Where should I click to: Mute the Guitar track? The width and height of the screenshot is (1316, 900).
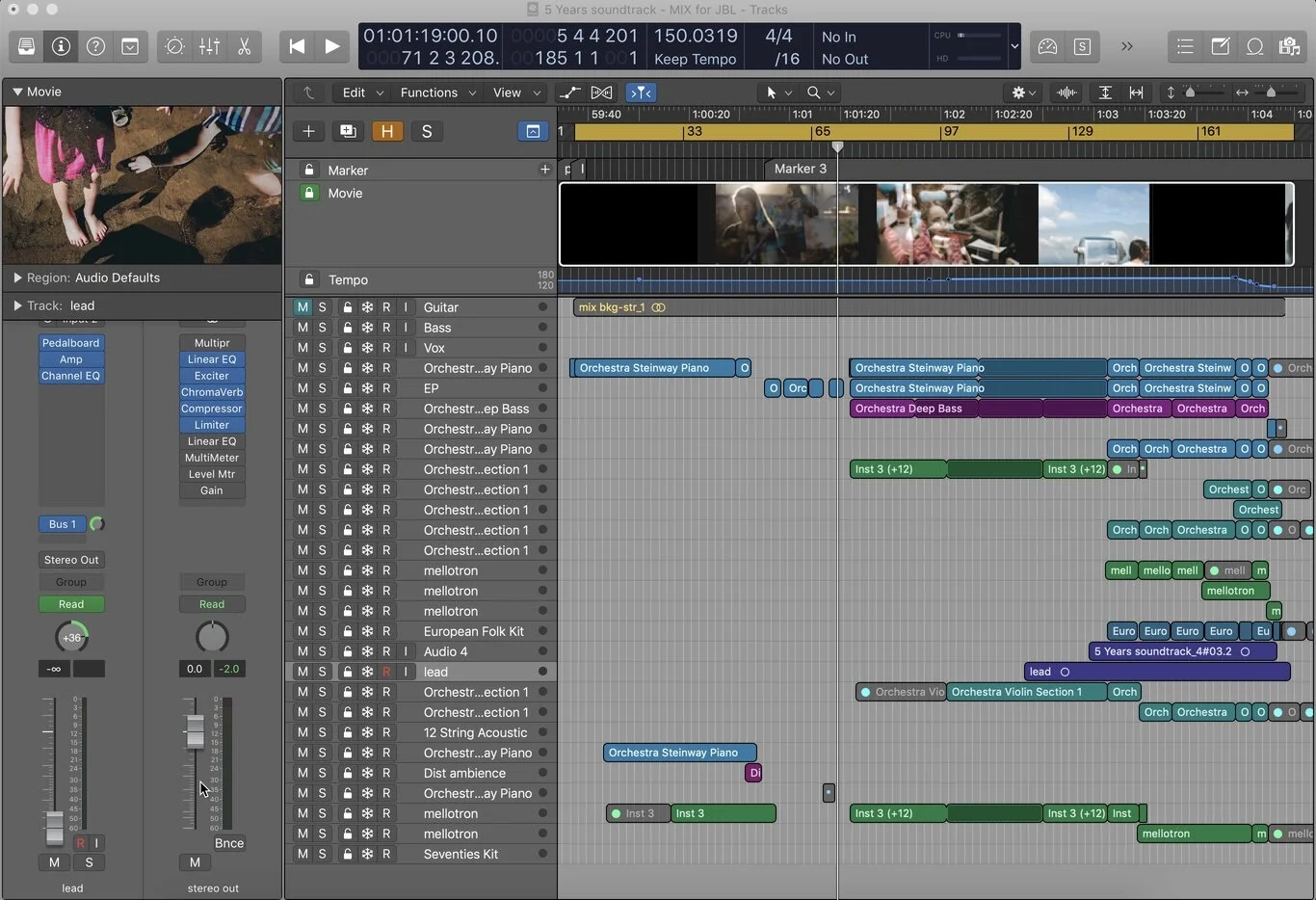pos(303,307)
